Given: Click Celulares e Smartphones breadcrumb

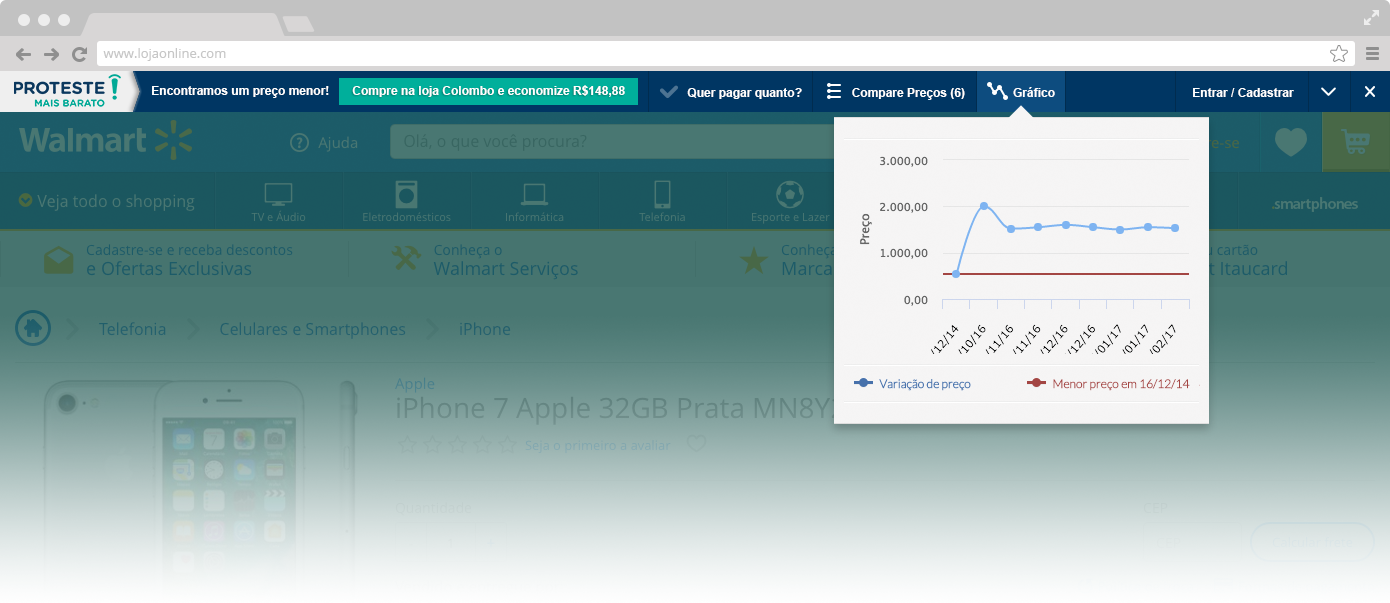Looking at the screenshot, I should 313,329.
